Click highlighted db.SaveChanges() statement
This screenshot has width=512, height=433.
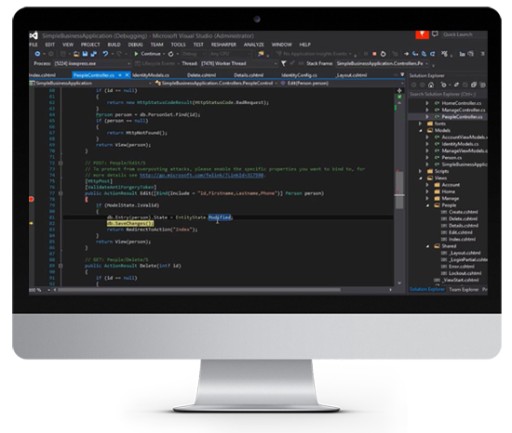130,223
